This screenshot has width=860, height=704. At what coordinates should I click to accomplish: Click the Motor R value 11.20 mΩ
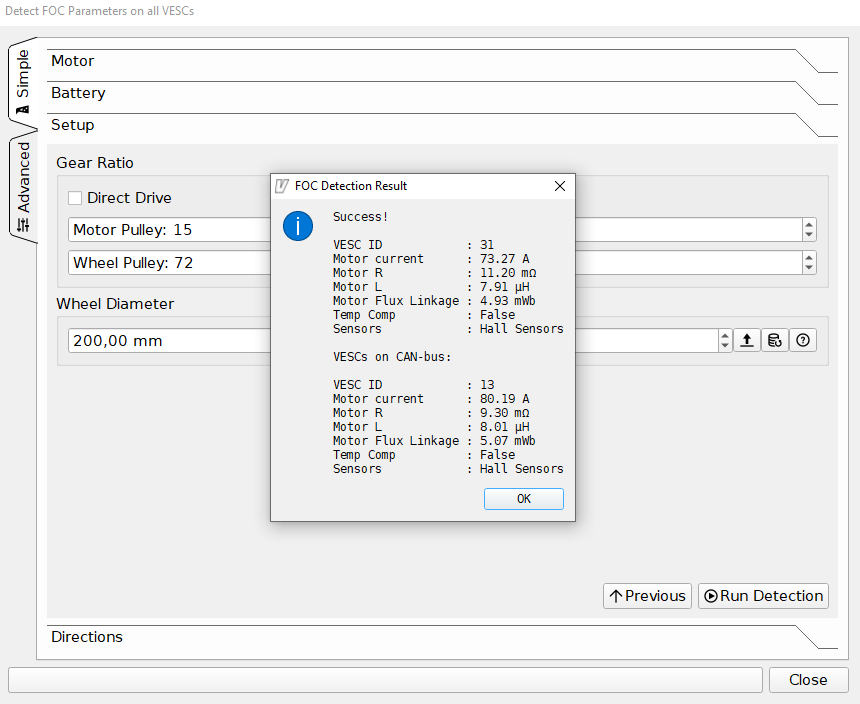coord(508,273)
